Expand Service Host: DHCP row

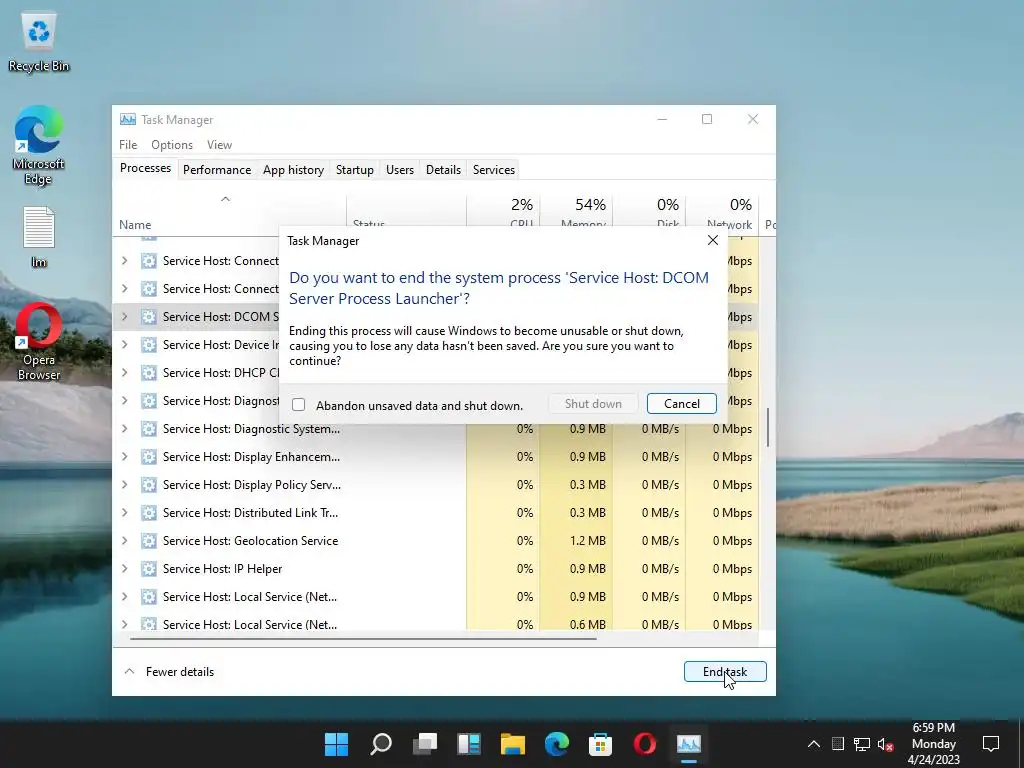point(125,373)
